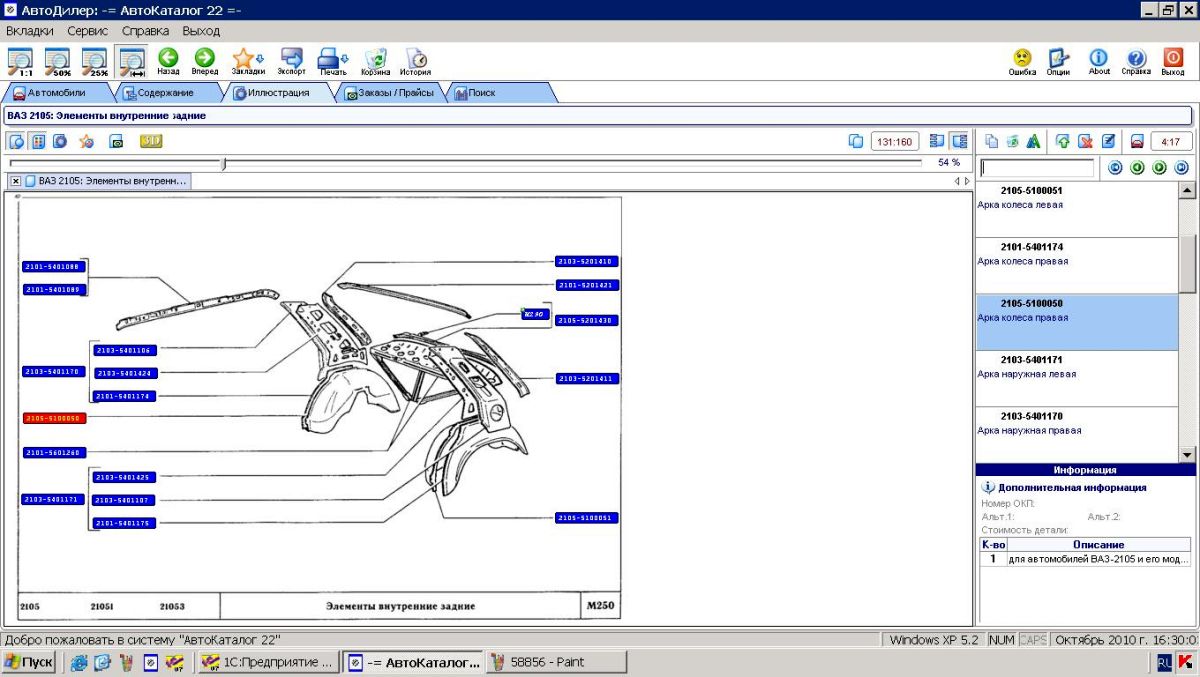This screenshot has height=677, width=1200.
Task: Click the 2103-5201410 diagram label
Action: 585,261
